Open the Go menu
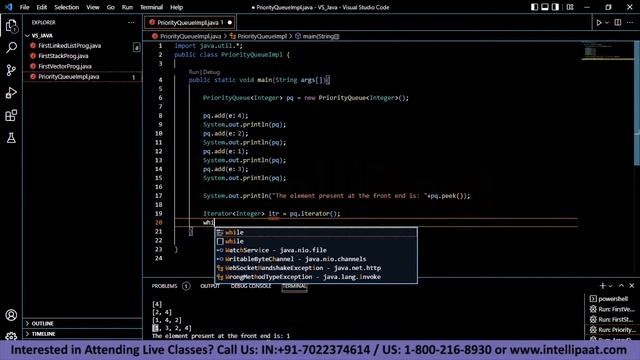This screenshot has width=640, height=360. coord(111,7)
